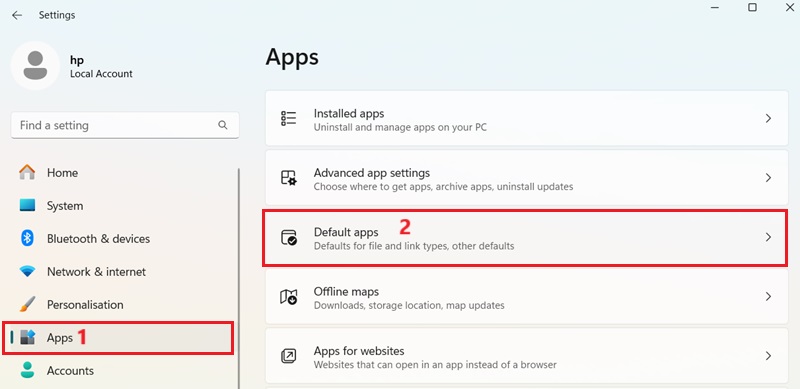Click the Accounts person icon
Viewport: 800px width, 389px height.
click(x=27, y=370)
